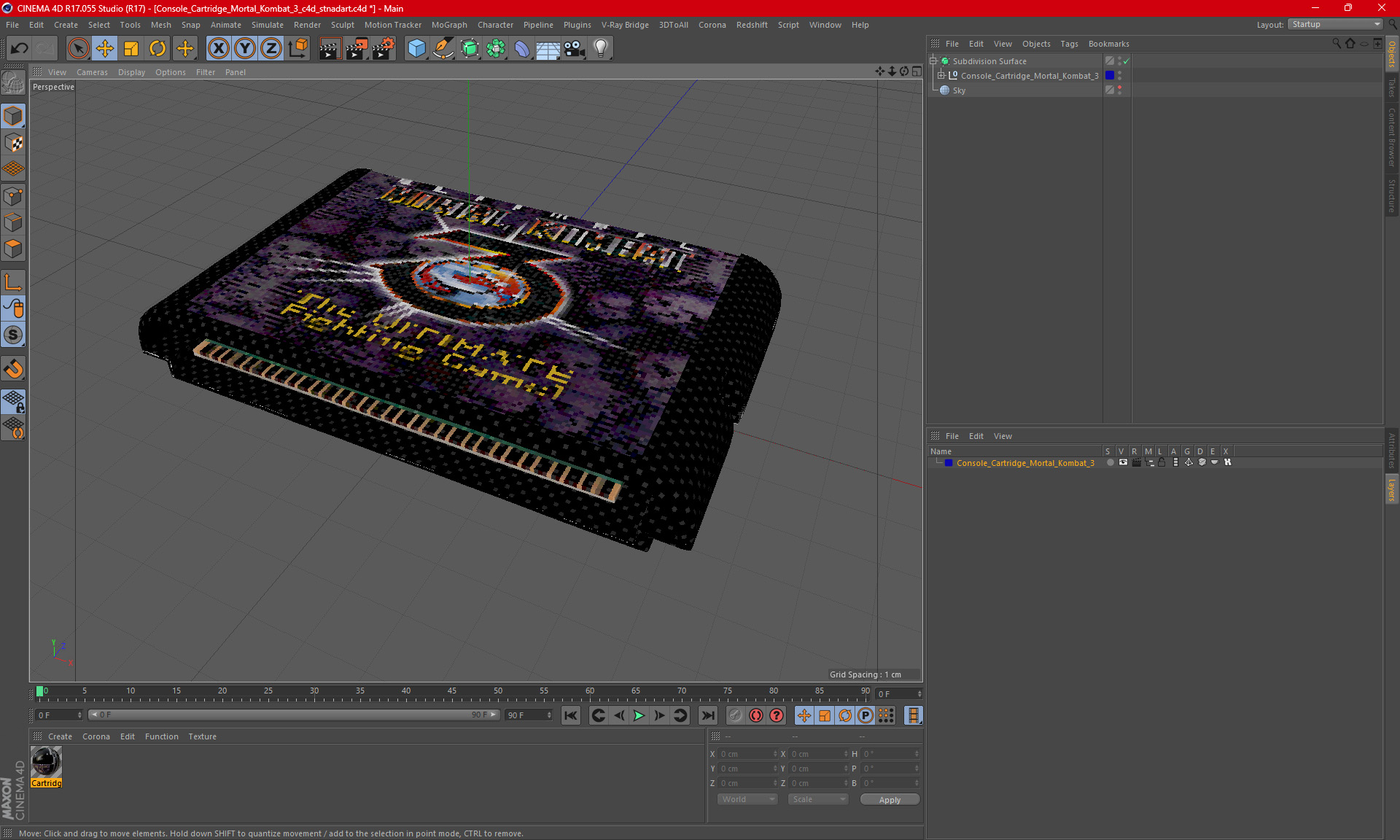Open the Array modeling objects icon
The image size is (1400, 840).
tap(496, 49)
